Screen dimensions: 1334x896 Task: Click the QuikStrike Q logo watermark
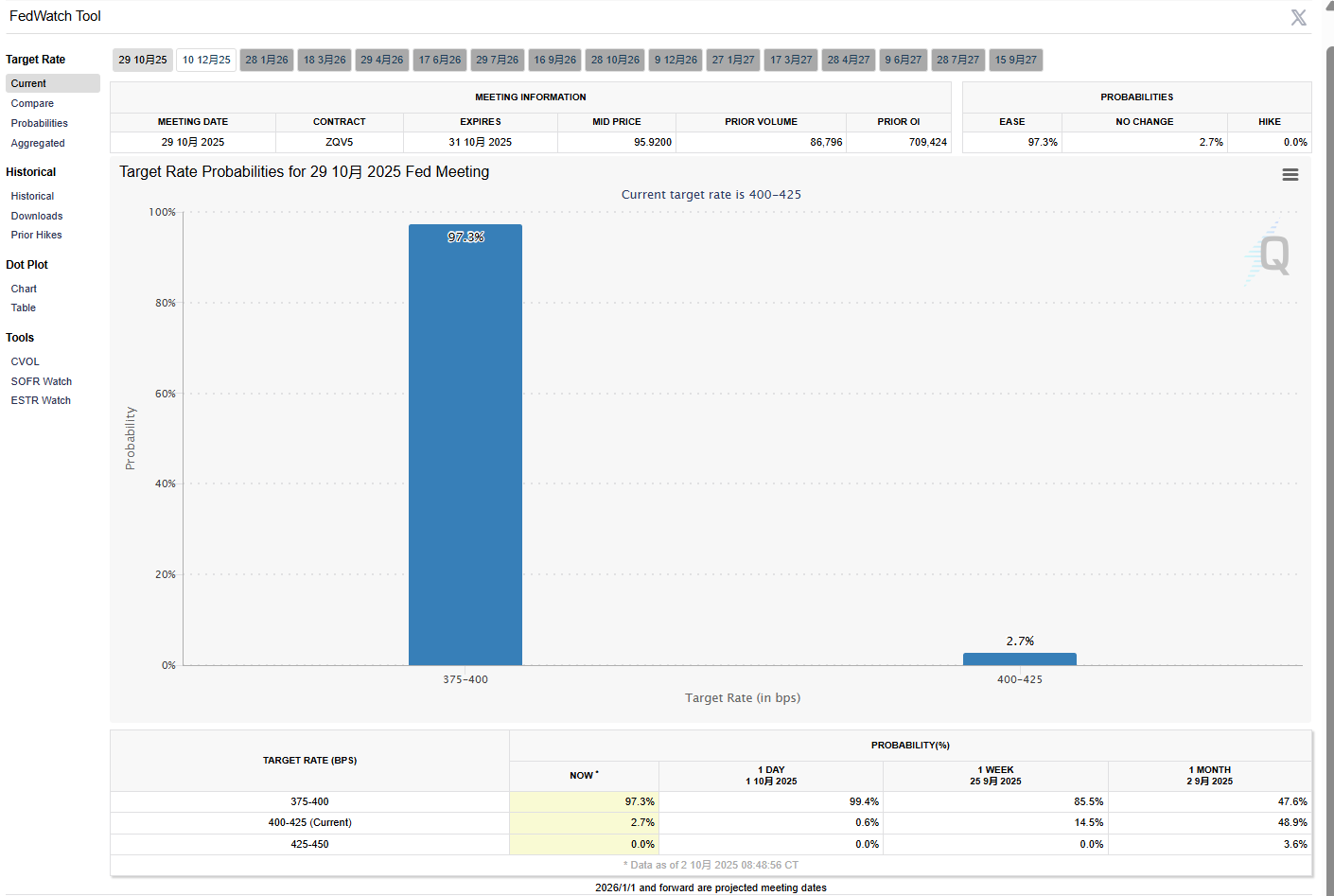pyautogui.click(x=1271, y=254)
